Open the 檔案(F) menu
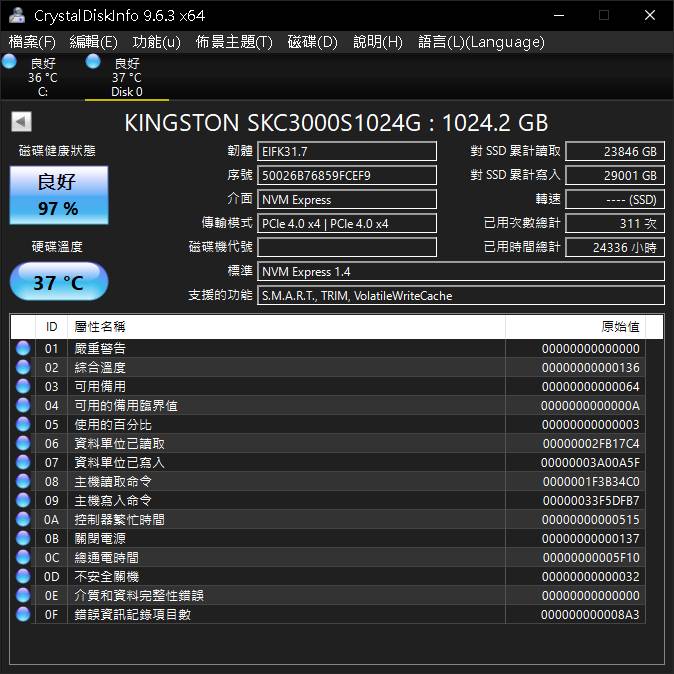This screenshot has width=674, height=674. point(32,42)
